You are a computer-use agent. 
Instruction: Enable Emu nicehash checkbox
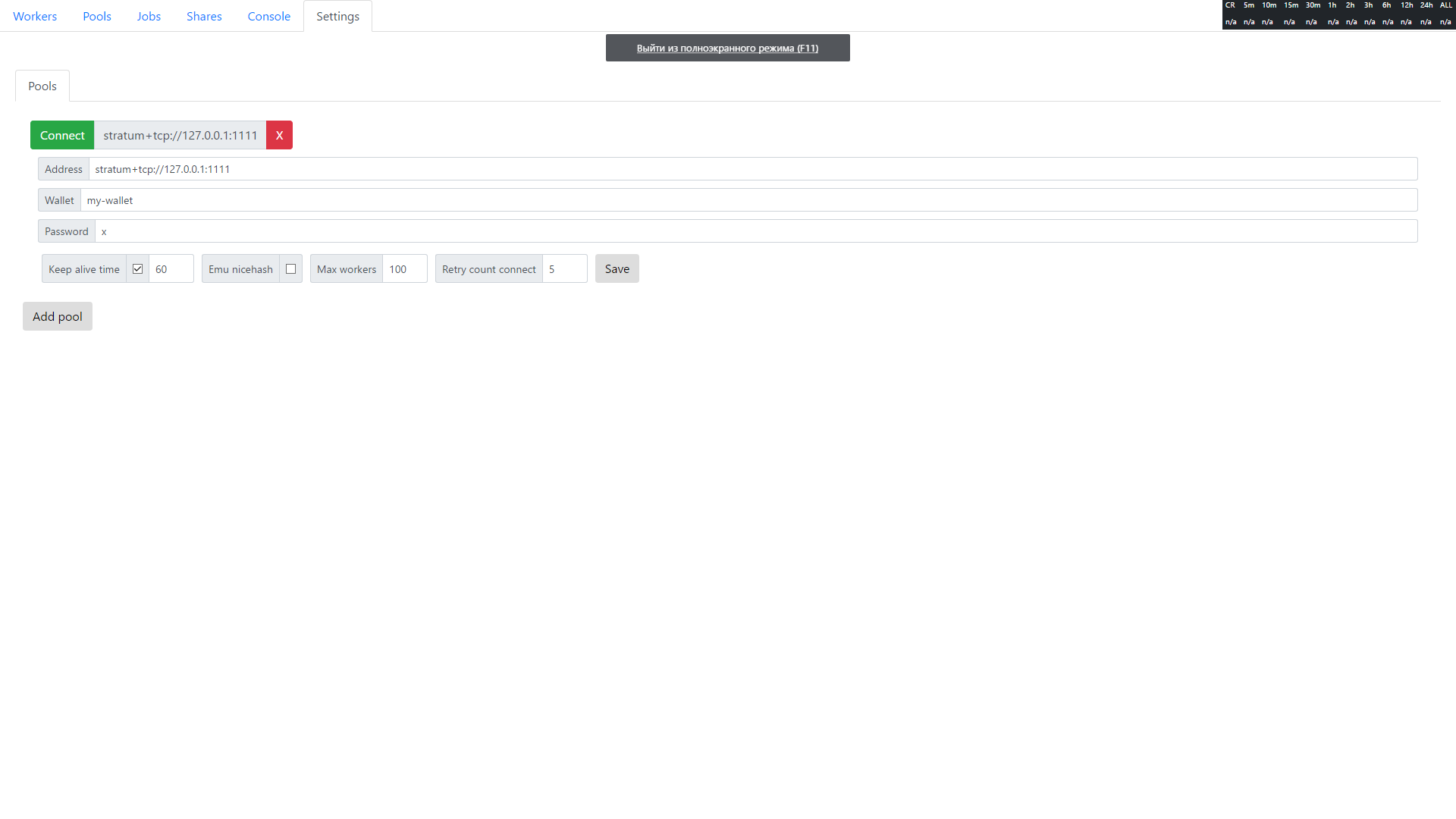tap(291, 268)
